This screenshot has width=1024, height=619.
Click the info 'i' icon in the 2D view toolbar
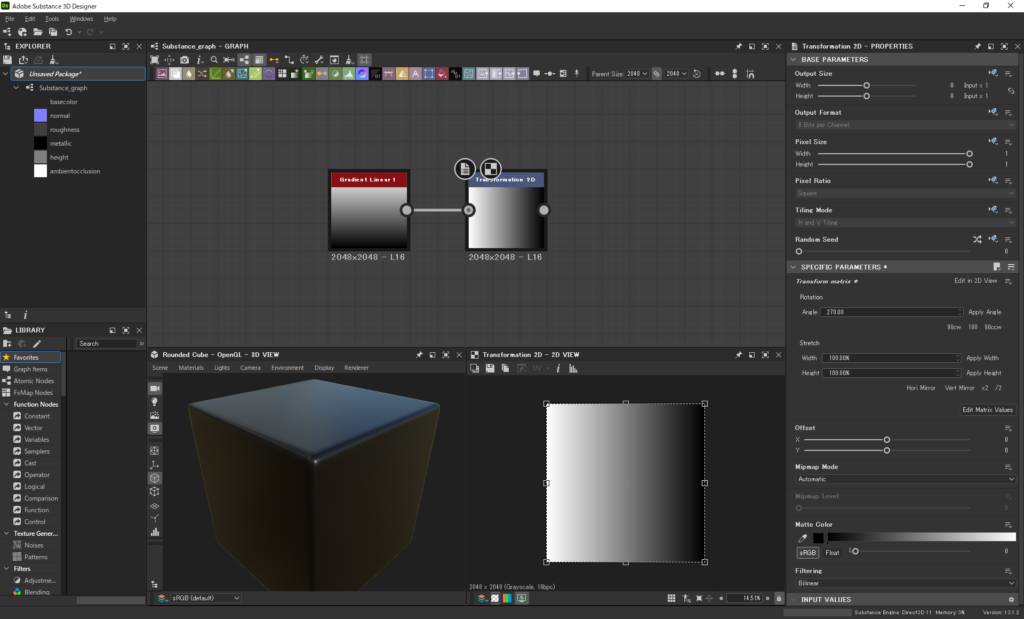558,369
